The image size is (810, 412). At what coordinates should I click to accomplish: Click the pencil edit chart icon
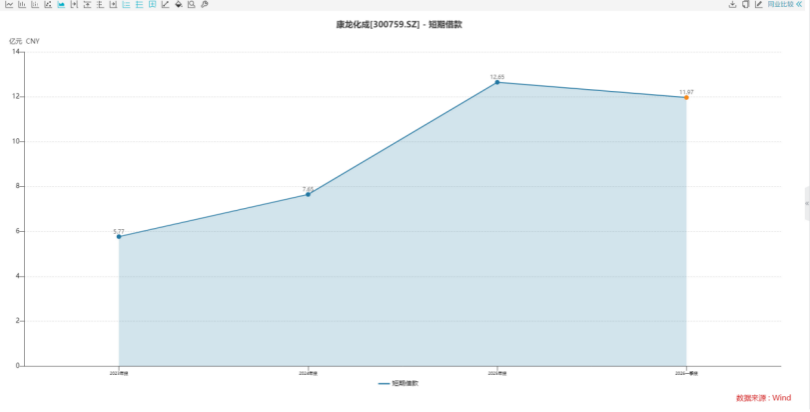click(758, 5)
